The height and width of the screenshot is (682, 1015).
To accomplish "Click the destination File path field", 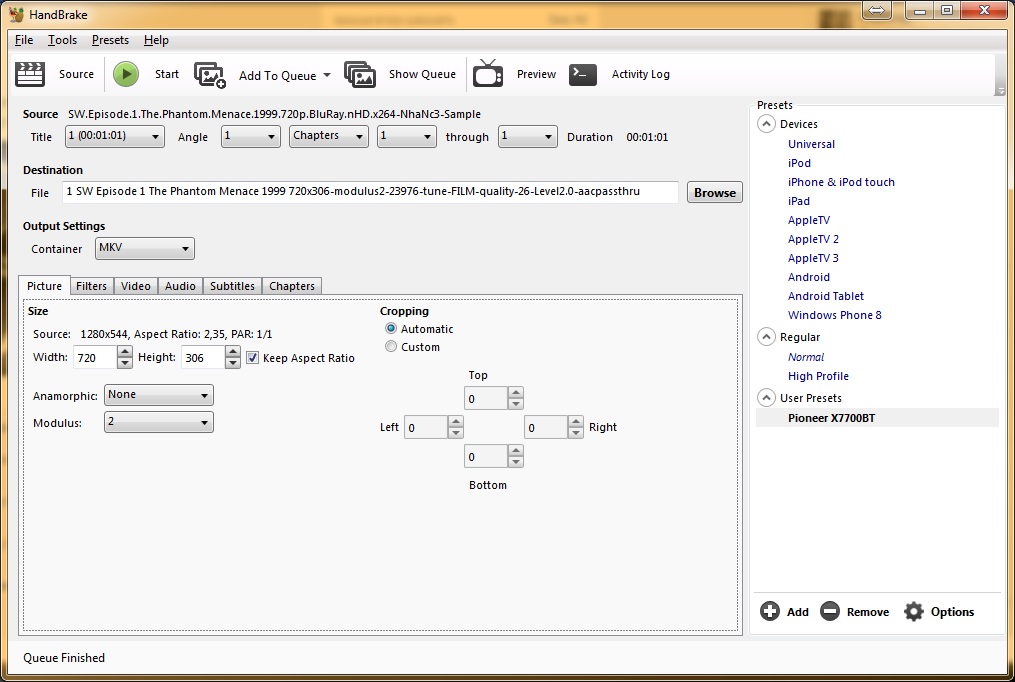I will point(370,192).
